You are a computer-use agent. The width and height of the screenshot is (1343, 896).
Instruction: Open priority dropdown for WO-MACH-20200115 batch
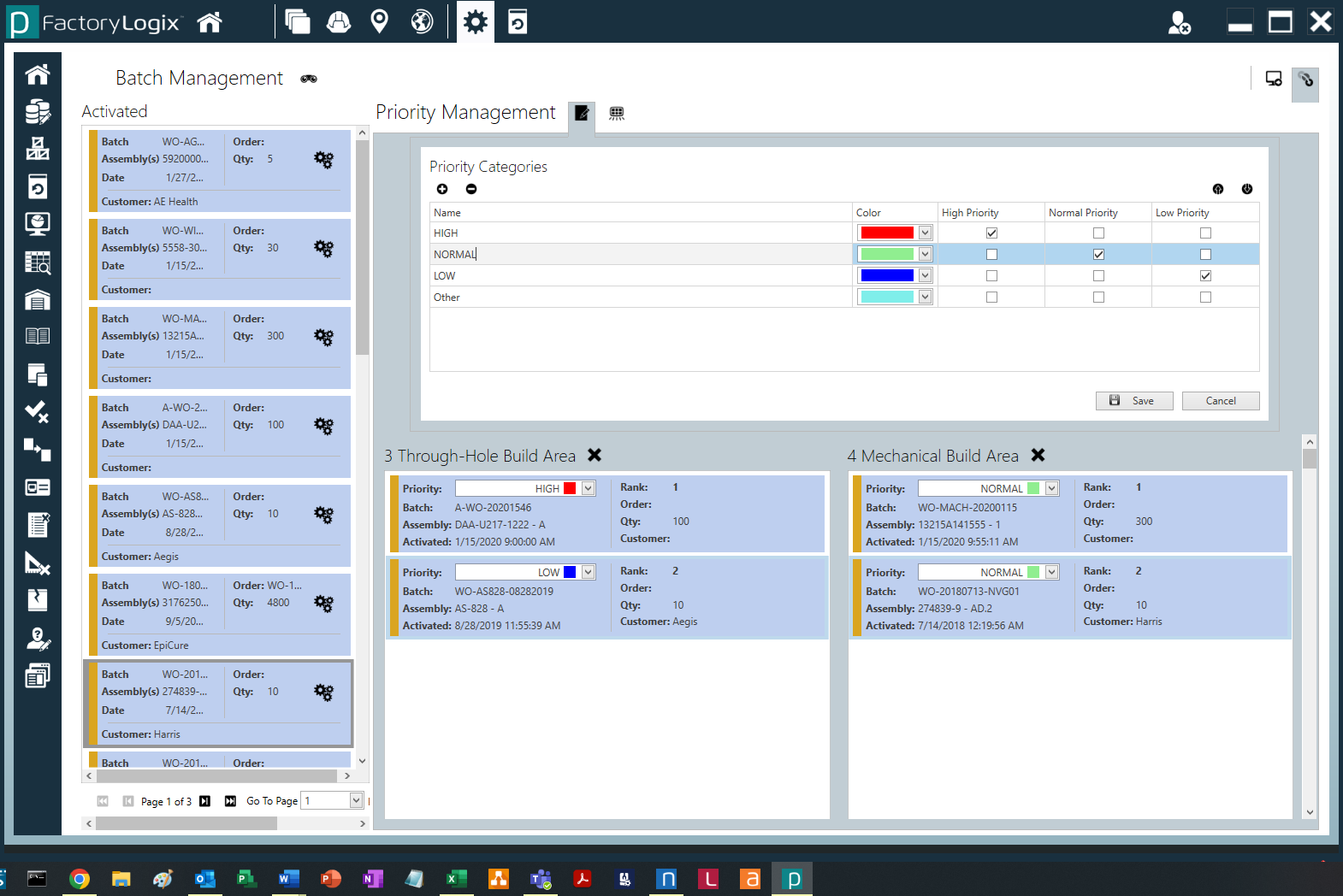point(1052,489)
